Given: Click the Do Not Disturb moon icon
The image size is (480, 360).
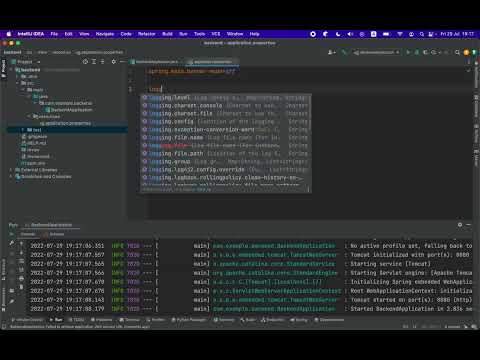Looking at the screenshot, I should pos(338,34).
